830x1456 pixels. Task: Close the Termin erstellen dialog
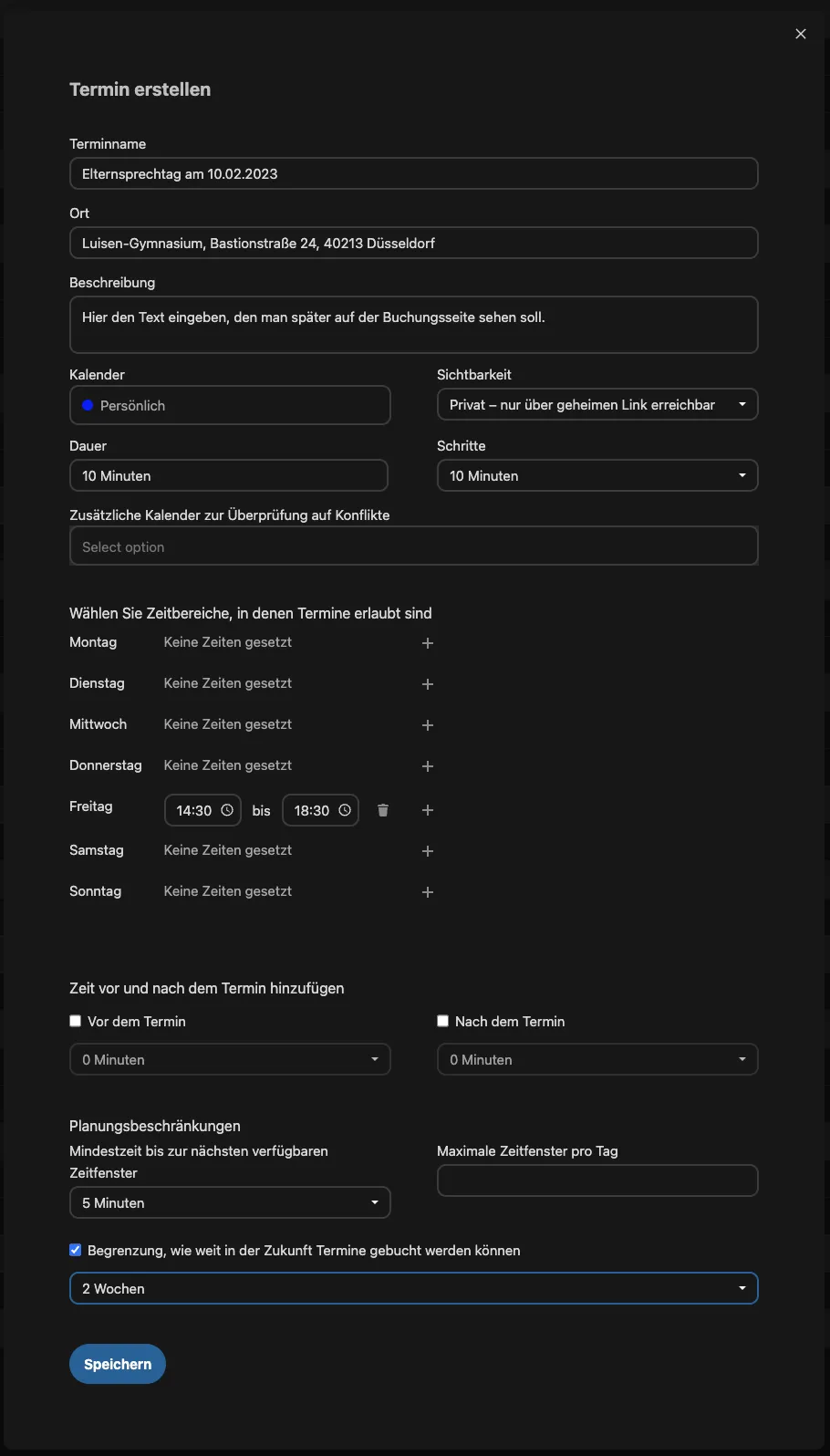(x=801, y=34)
